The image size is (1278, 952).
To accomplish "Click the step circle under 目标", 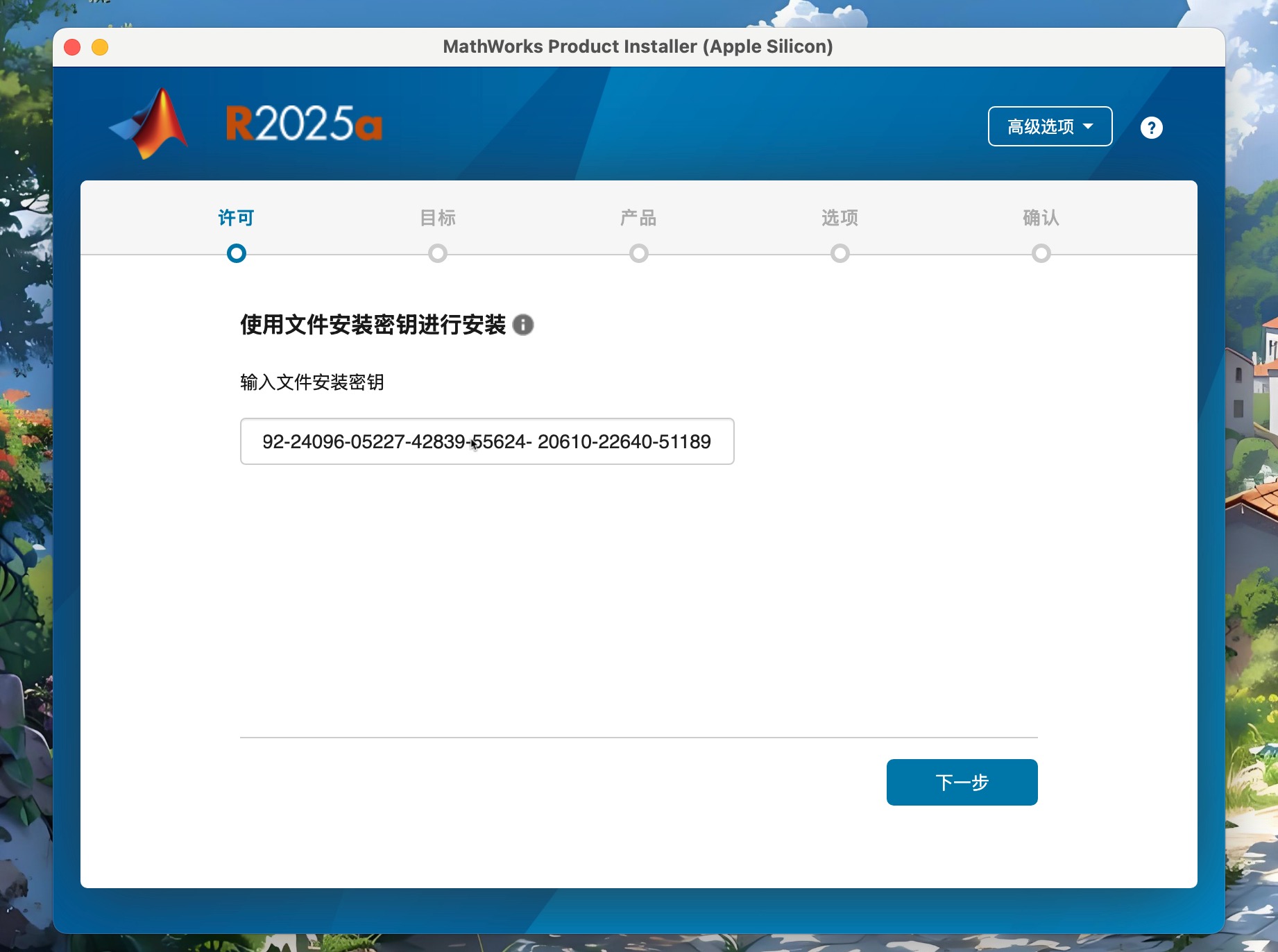I will (438, 253).
